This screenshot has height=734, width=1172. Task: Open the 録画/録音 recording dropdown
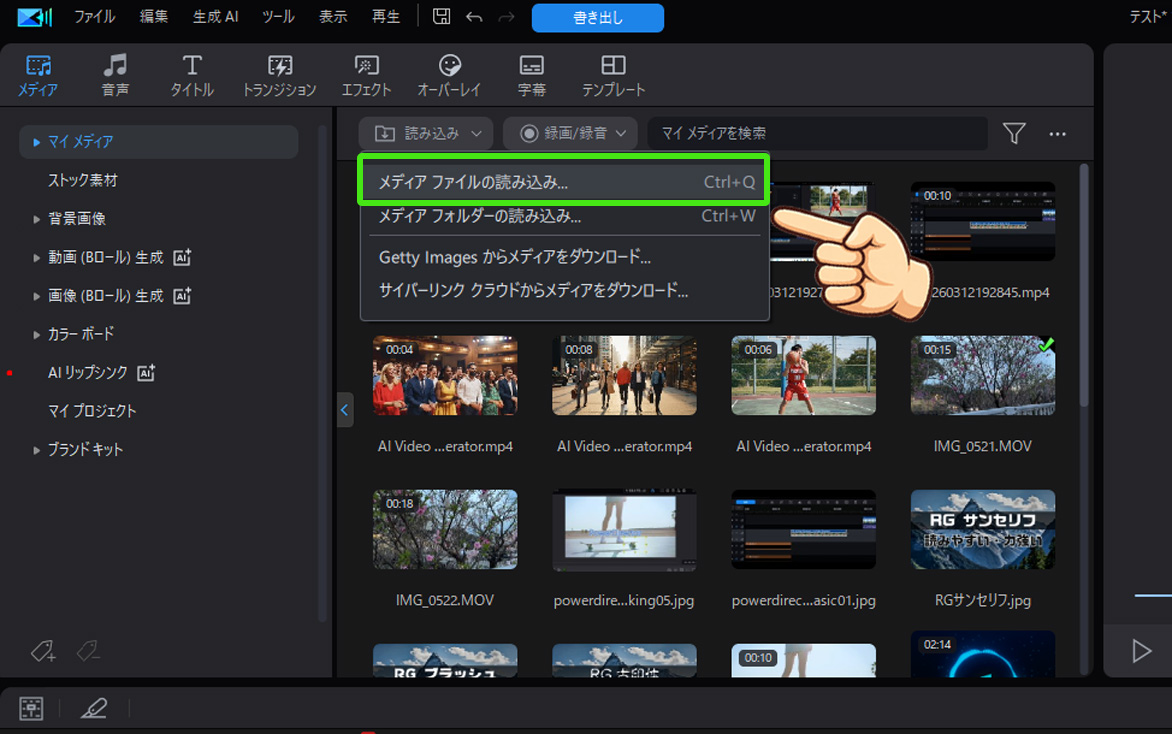pos(569,132)
